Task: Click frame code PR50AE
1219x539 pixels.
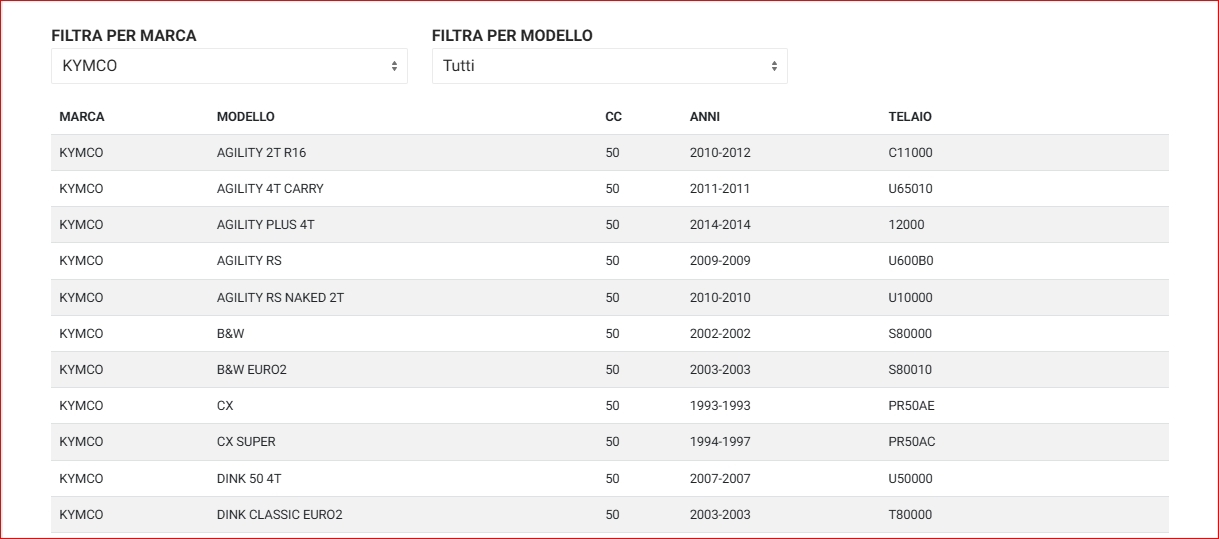Action: [x=912, y=406]
